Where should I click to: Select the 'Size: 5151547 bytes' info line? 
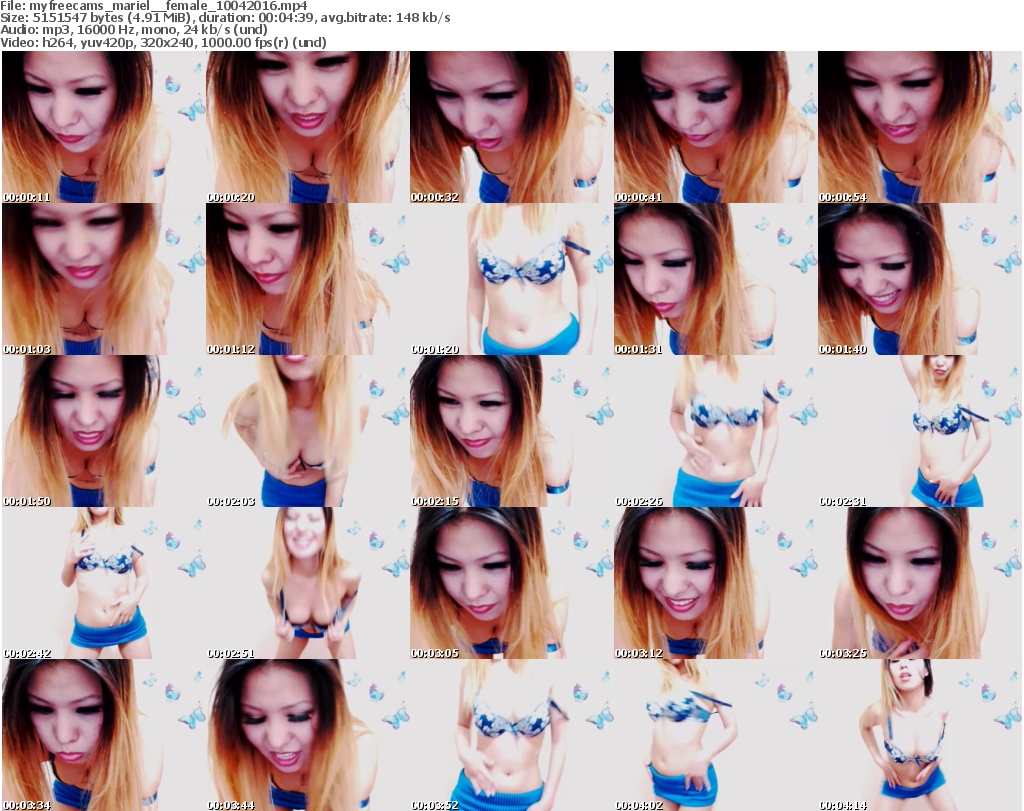pos(225,18)
